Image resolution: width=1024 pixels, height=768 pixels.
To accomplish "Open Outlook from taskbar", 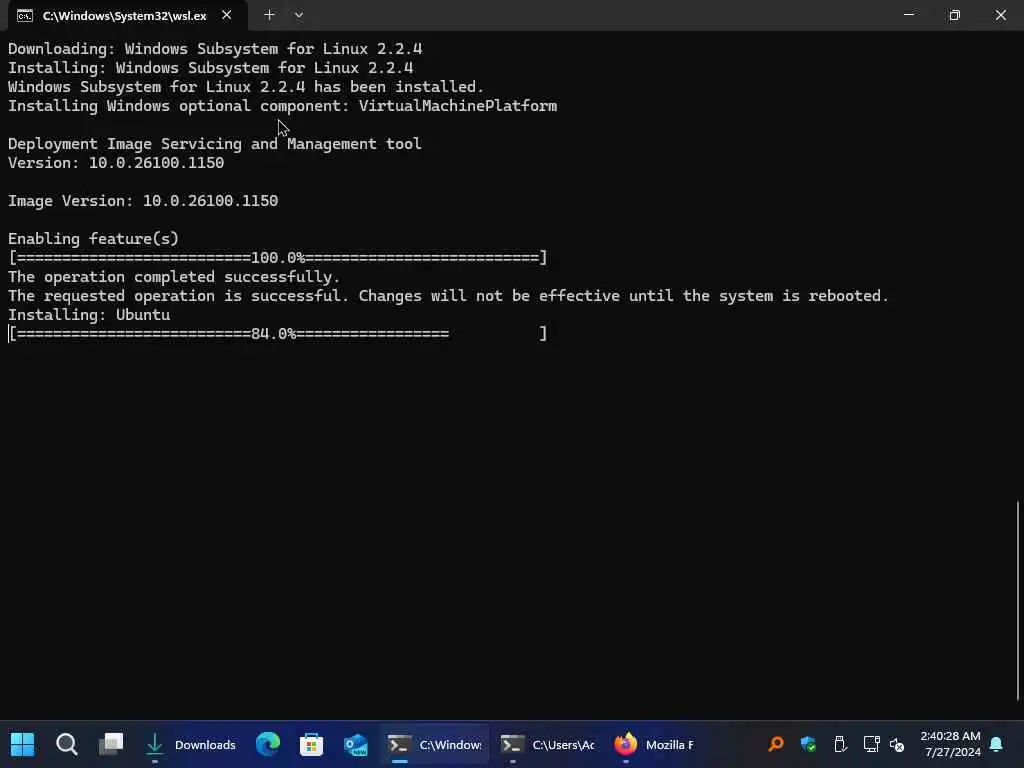I will [x=356, y=744].
